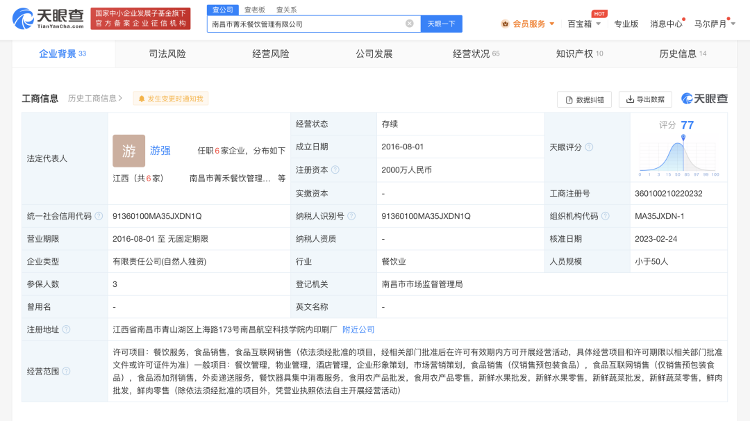Viewport: 750px width, 421px height.
Task: Click the company name search input field
Action: (305, 23)
